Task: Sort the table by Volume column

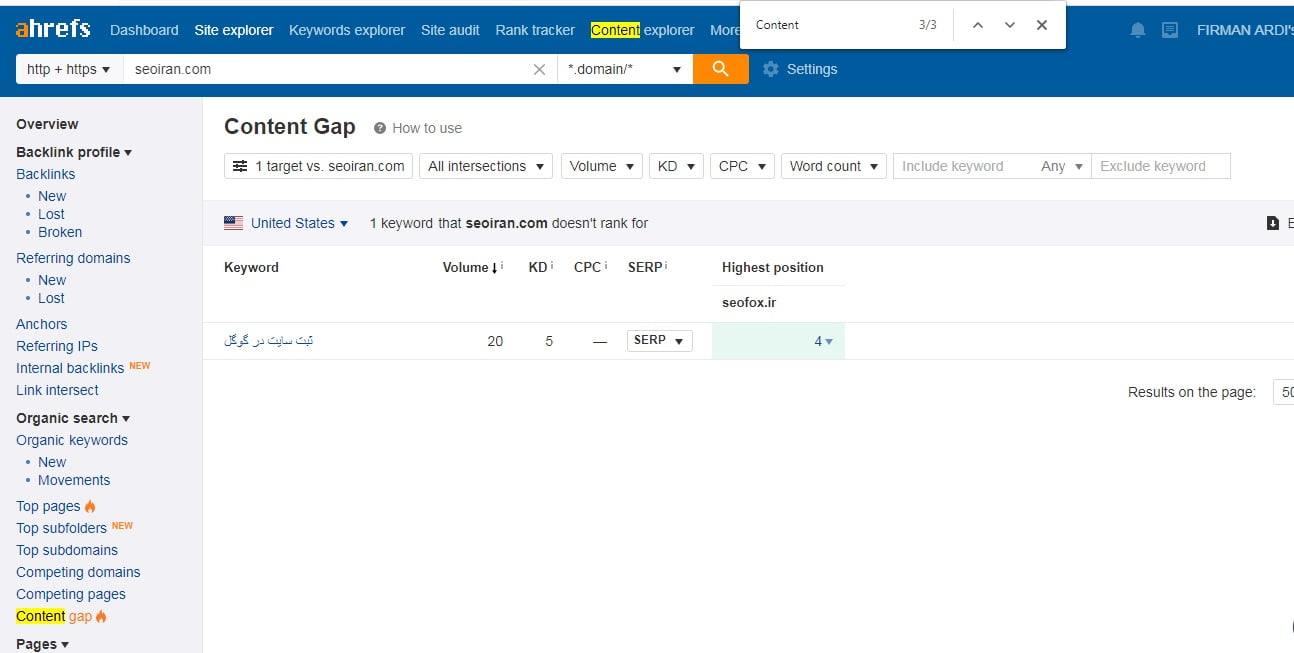Action: coord(469,267)
